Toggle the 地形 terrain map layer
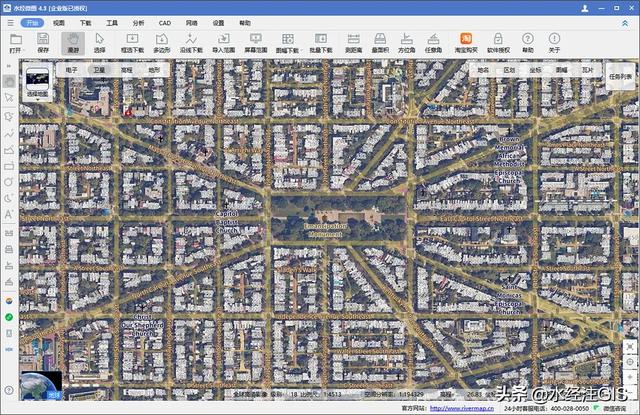This screenshot has height=415, width=640. tap(153, 71)
